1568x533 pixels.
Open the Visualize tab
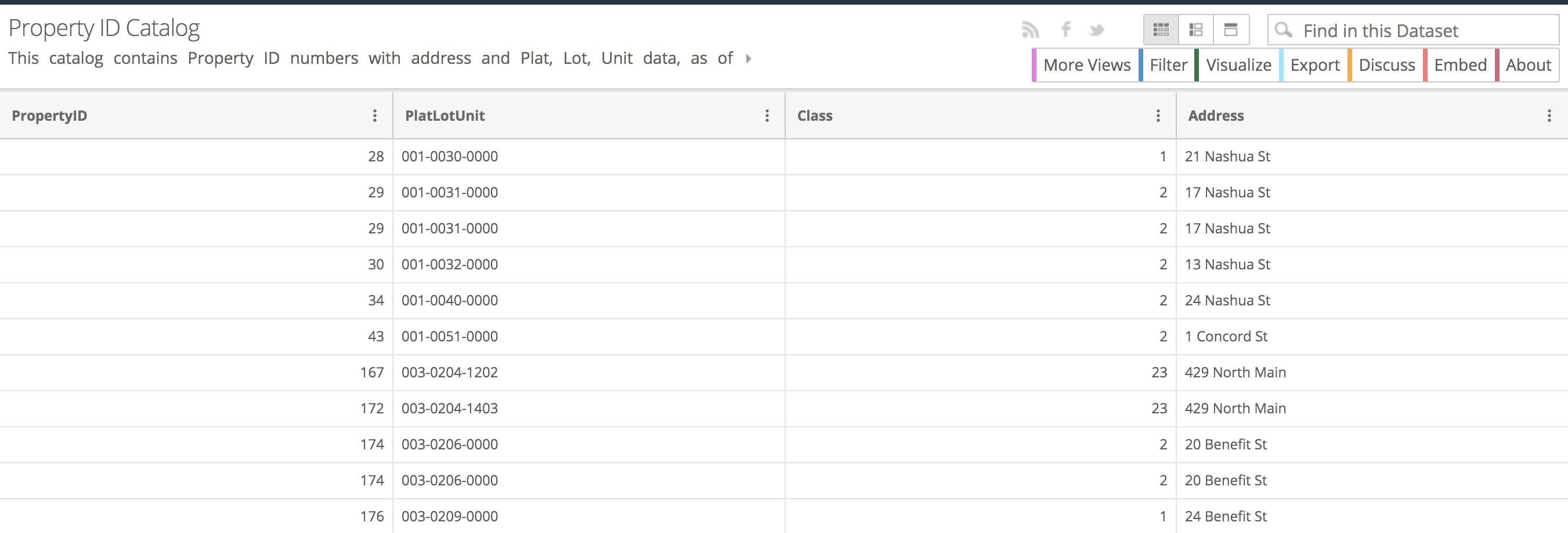point(1238,64)
